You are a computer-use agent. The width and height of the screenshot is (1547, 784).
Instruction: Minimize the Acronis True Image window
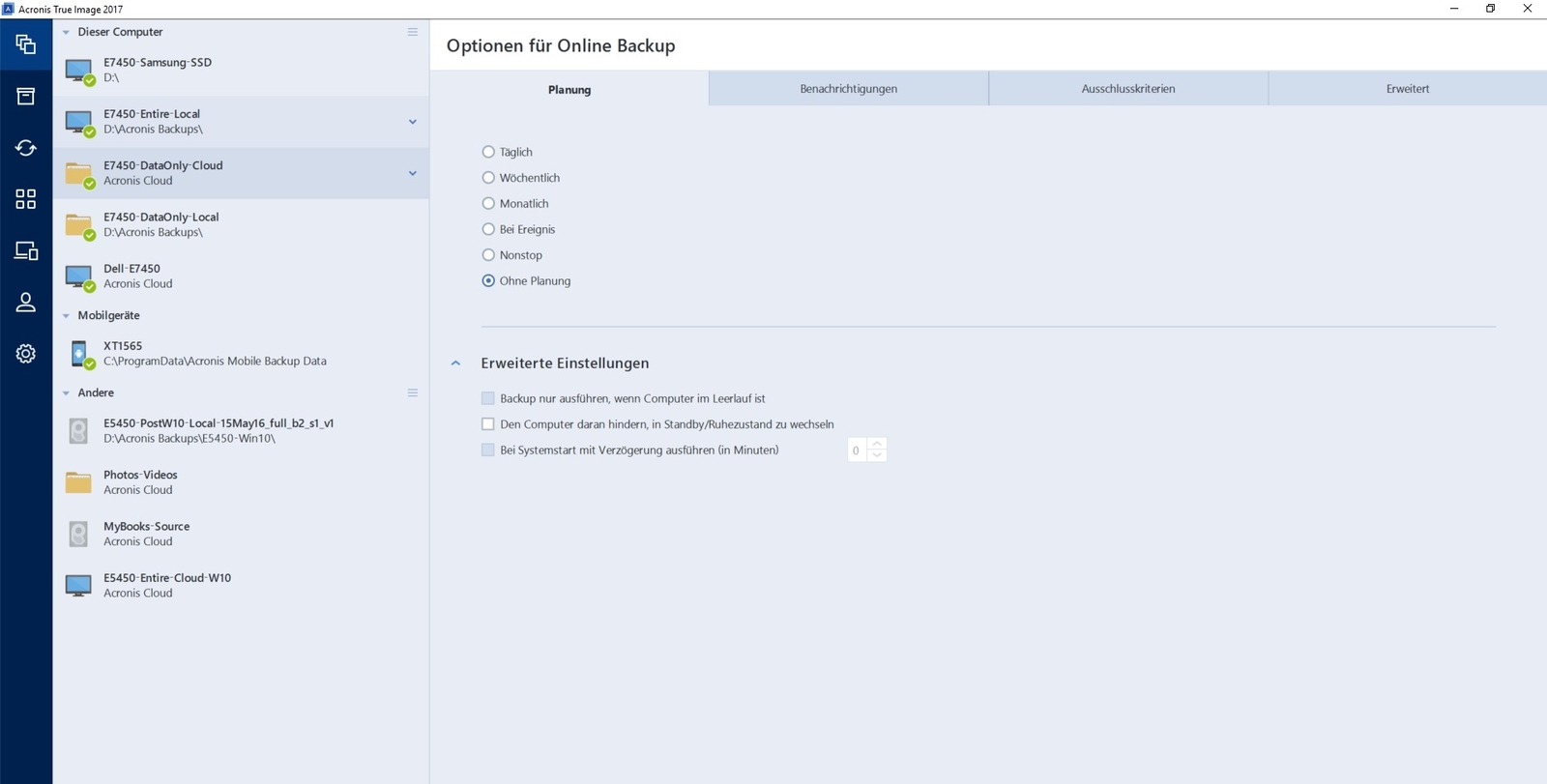point(1454,9)
